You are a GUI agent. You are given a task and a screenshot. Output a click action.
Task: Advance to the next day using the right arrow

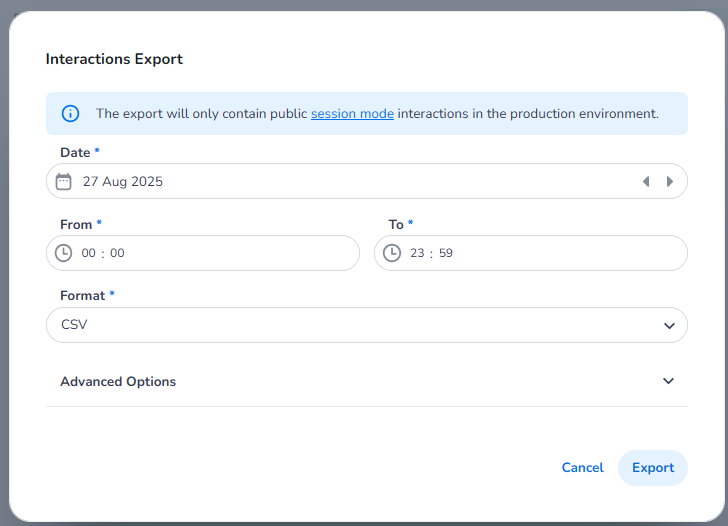pyautogui.click(x=670, y=182)
